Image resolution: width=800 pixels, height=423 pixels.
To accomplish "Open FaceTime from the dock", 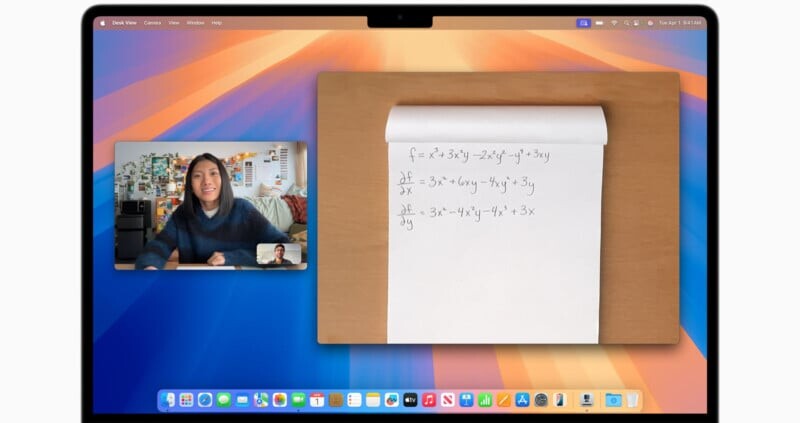I will pos(298,400).
